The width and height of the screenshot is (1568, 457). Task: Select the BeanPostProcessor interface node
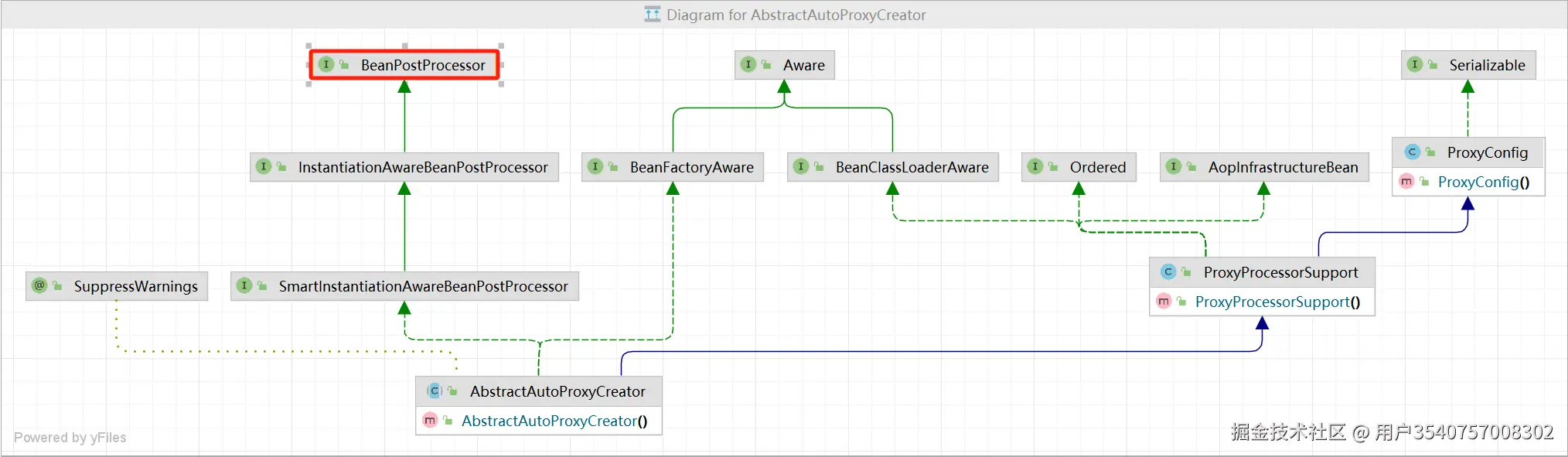point(404,65)
